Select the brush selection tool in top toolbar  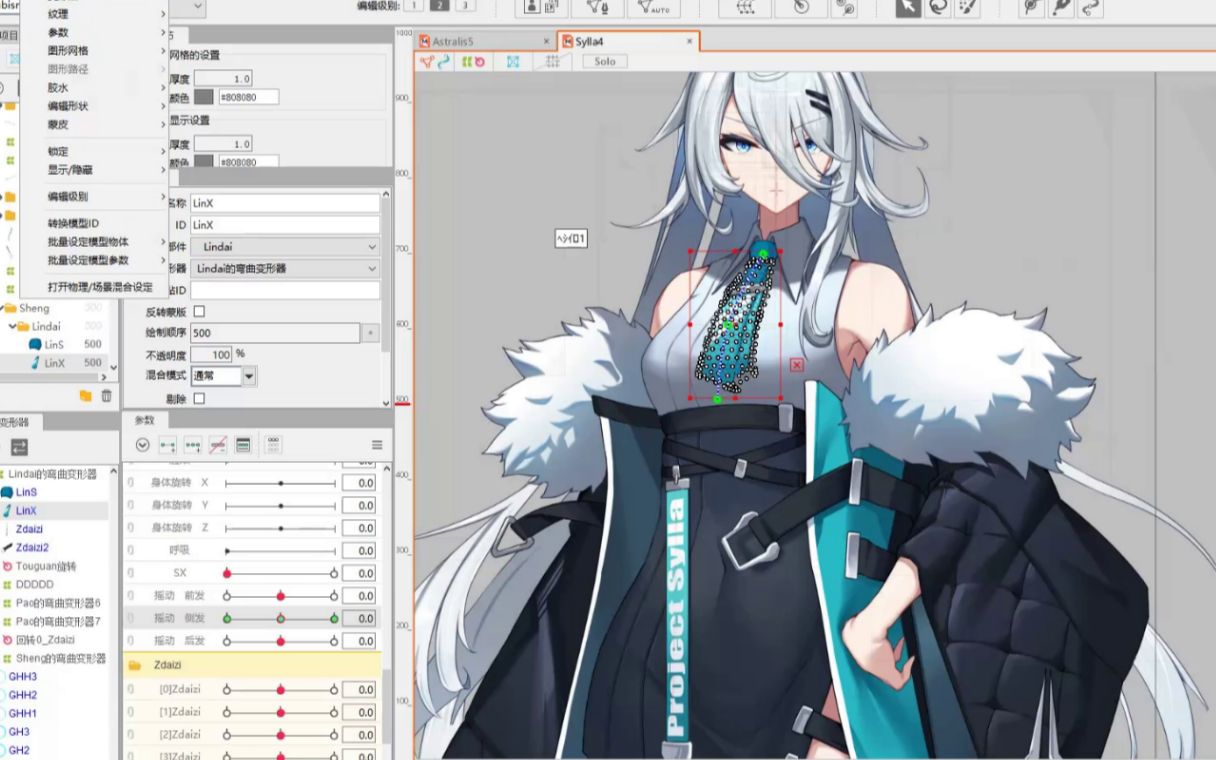click(967, 7)
